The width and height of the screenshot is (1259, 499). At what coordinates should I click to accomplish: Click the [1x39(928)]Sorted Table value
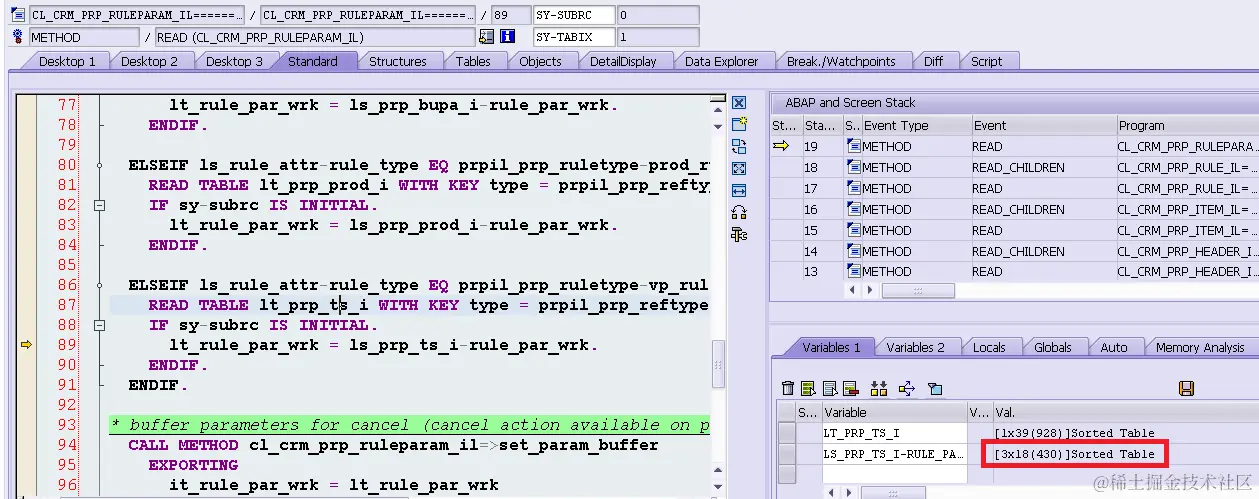click(x=1074, y=432)
